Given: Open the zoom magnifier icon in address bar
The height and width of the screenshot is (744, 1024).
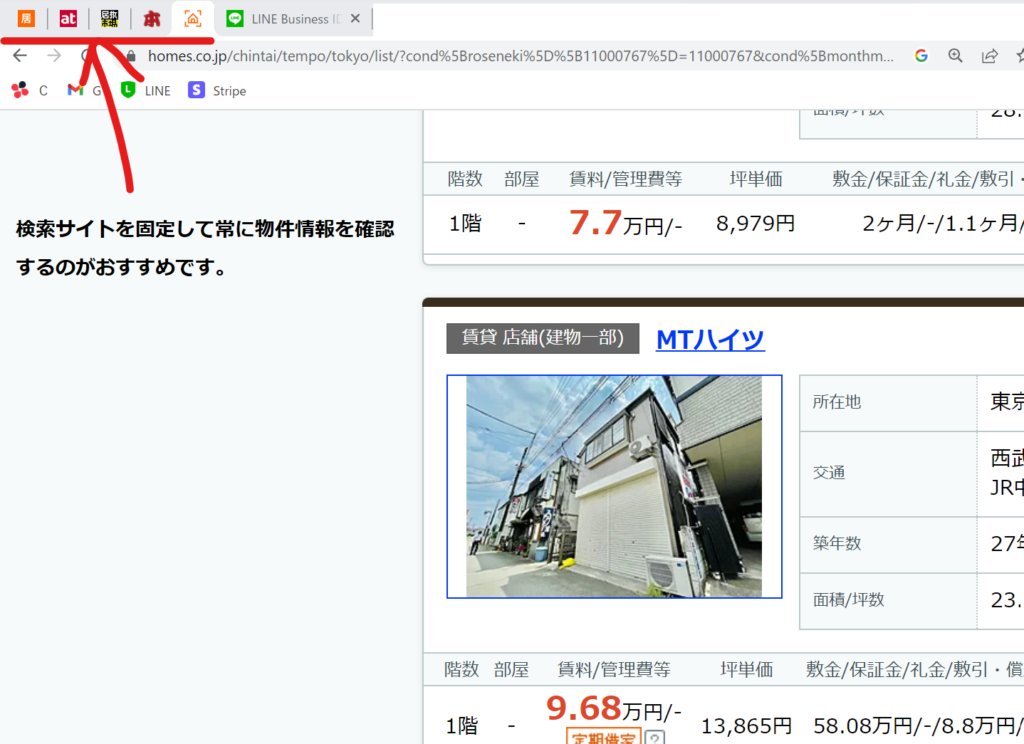Looking at the screenshot, I should click(x=955, y=56).
